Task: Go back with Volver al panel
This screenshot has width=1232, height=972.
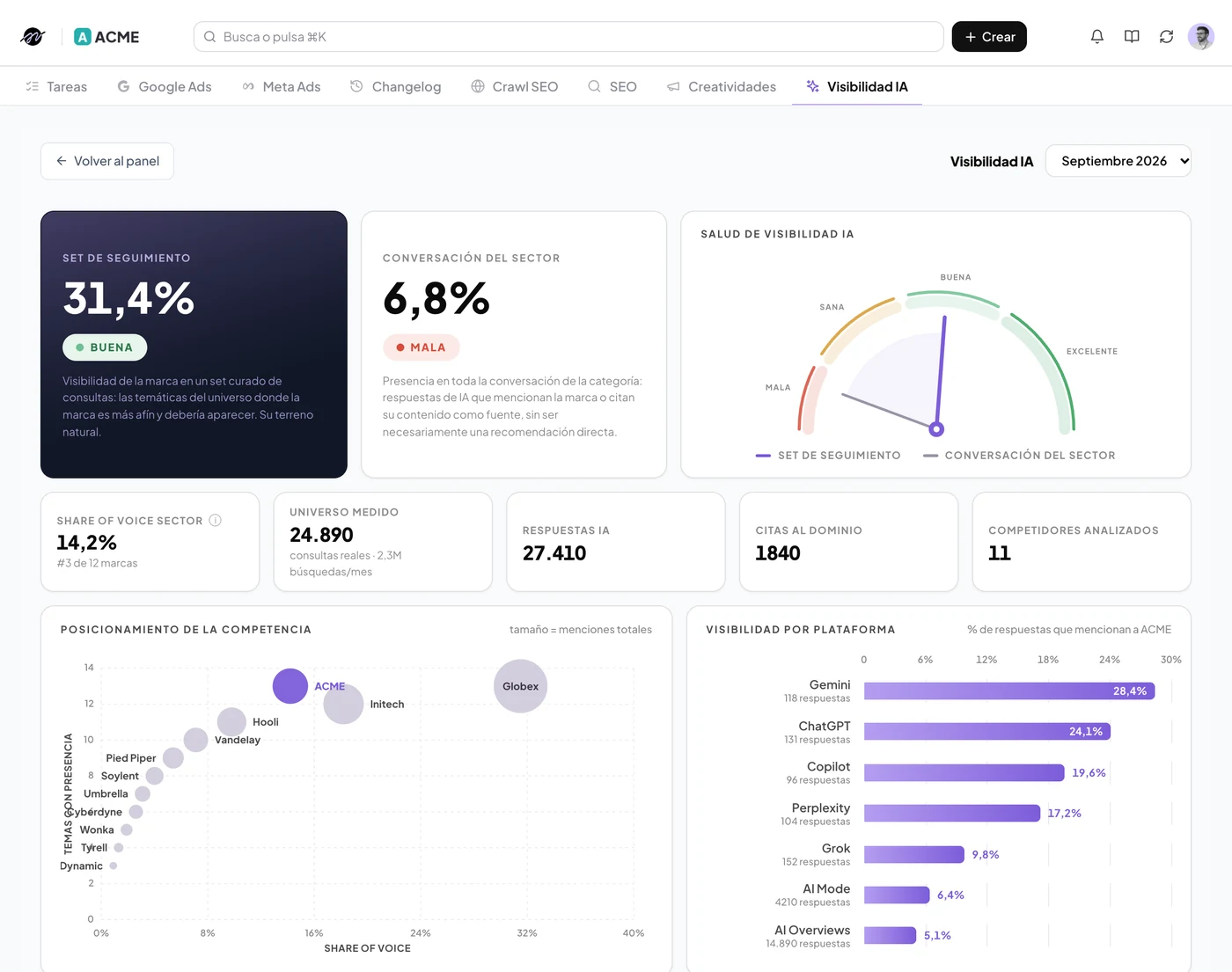Action: coord(107,161)
